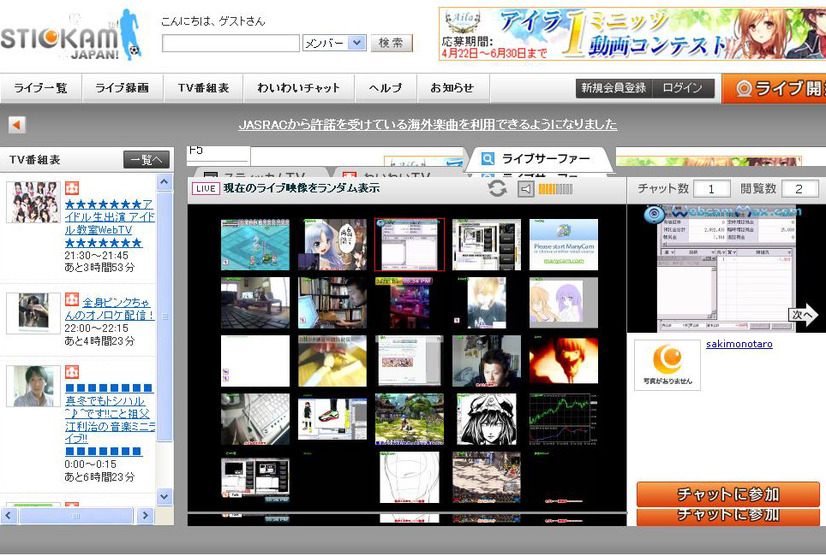
Task: Click the WebcamMax main video preview
Action: point(726,268)
